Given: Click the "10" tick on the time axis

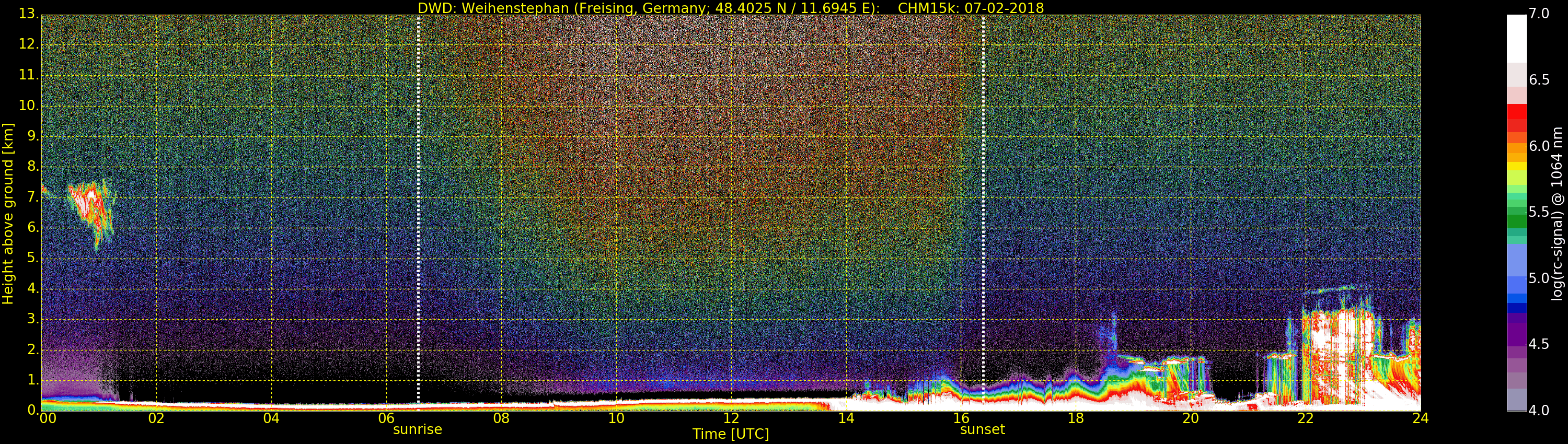Looking at the screenshot, I should click(x=616, y=418).
